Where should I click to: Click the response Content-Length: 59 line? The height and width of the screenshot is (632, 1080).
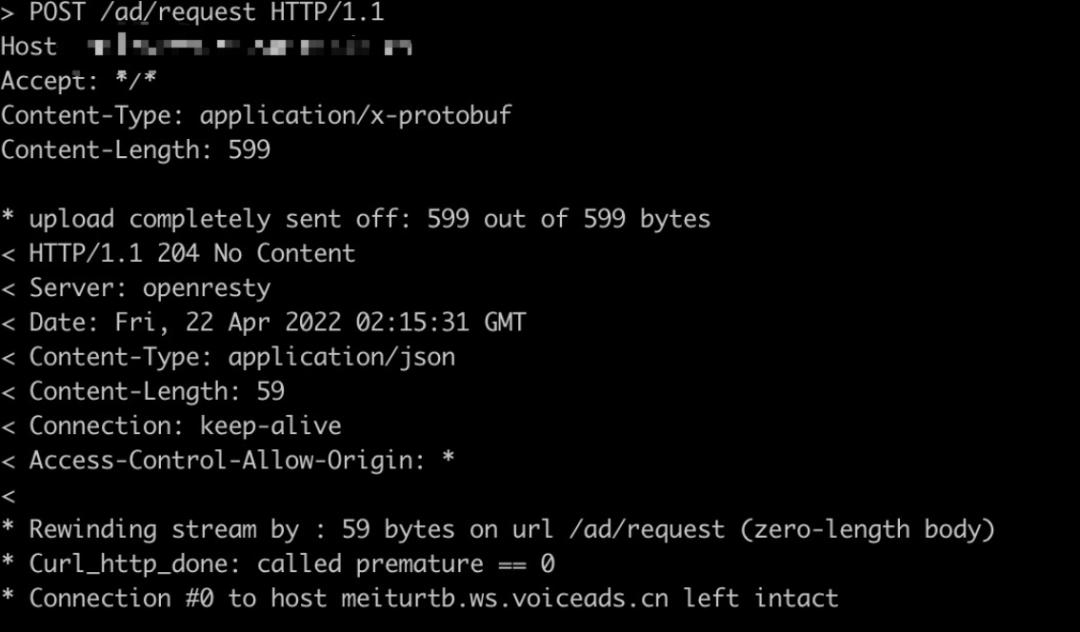pyautogui.click(x=156, y=391)
